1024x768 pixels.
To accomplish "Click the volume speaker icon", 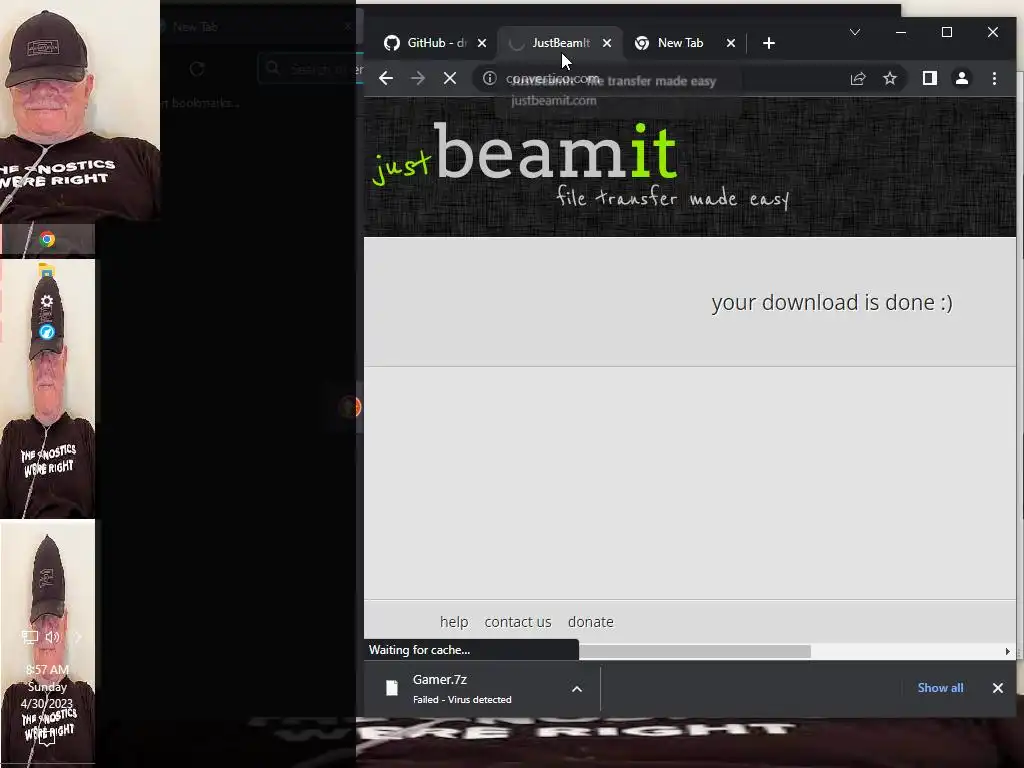I will coord(53,637).
